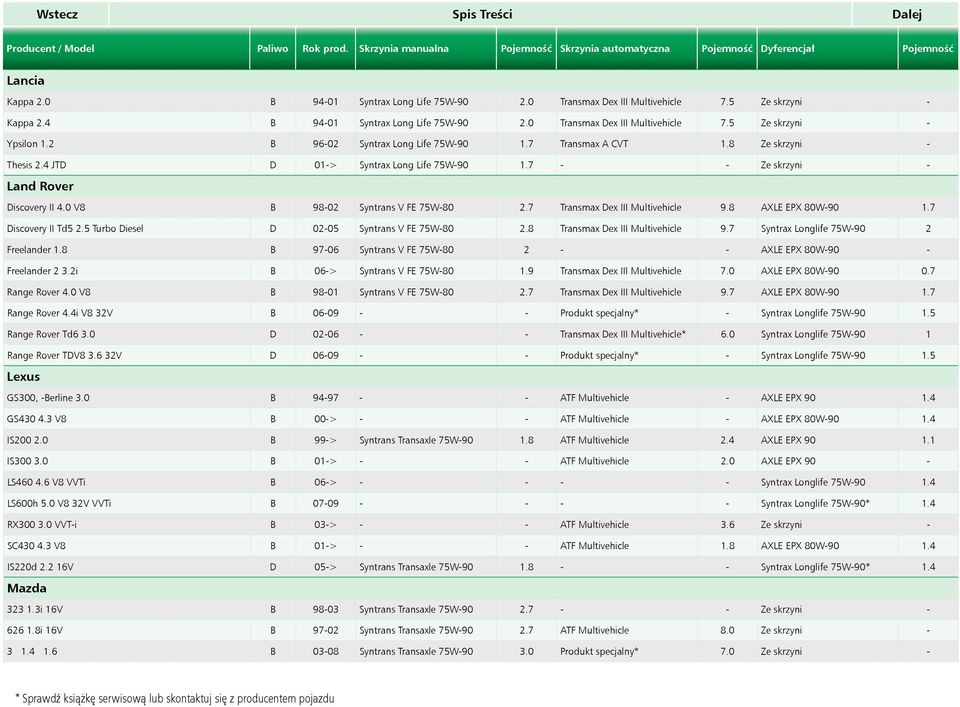Select Range Rover Td6 3.0 model

tap(51, 334)
